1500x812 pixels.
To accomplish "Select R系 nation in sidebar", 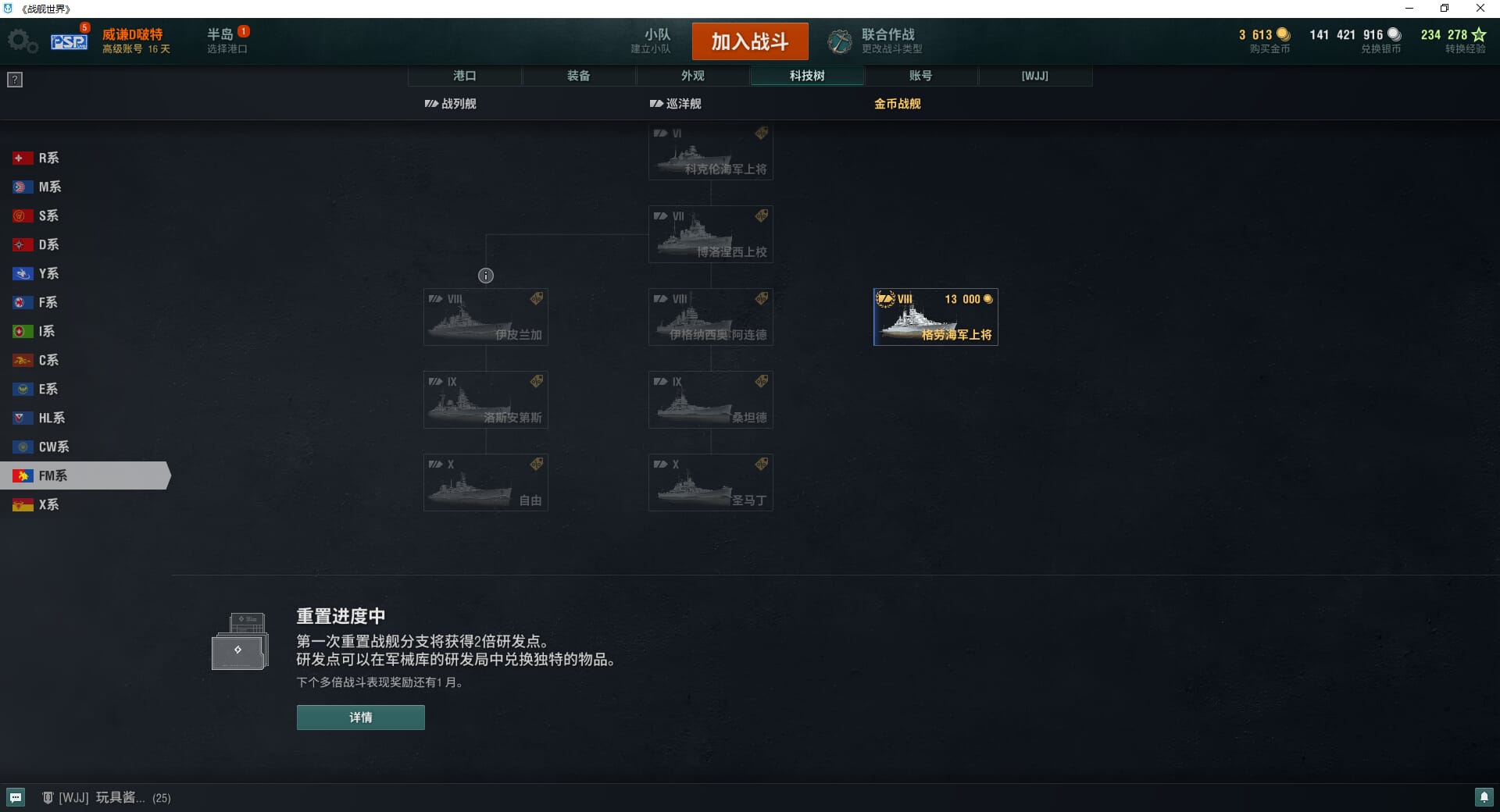I will click(48, 158).
